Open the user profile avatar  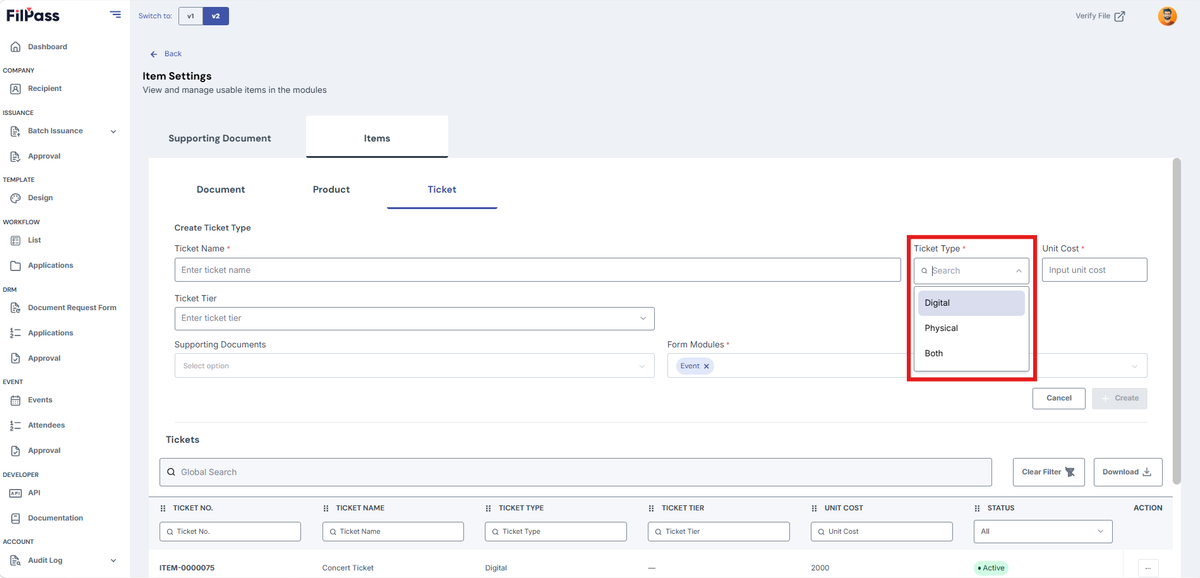coord(1167,16)
